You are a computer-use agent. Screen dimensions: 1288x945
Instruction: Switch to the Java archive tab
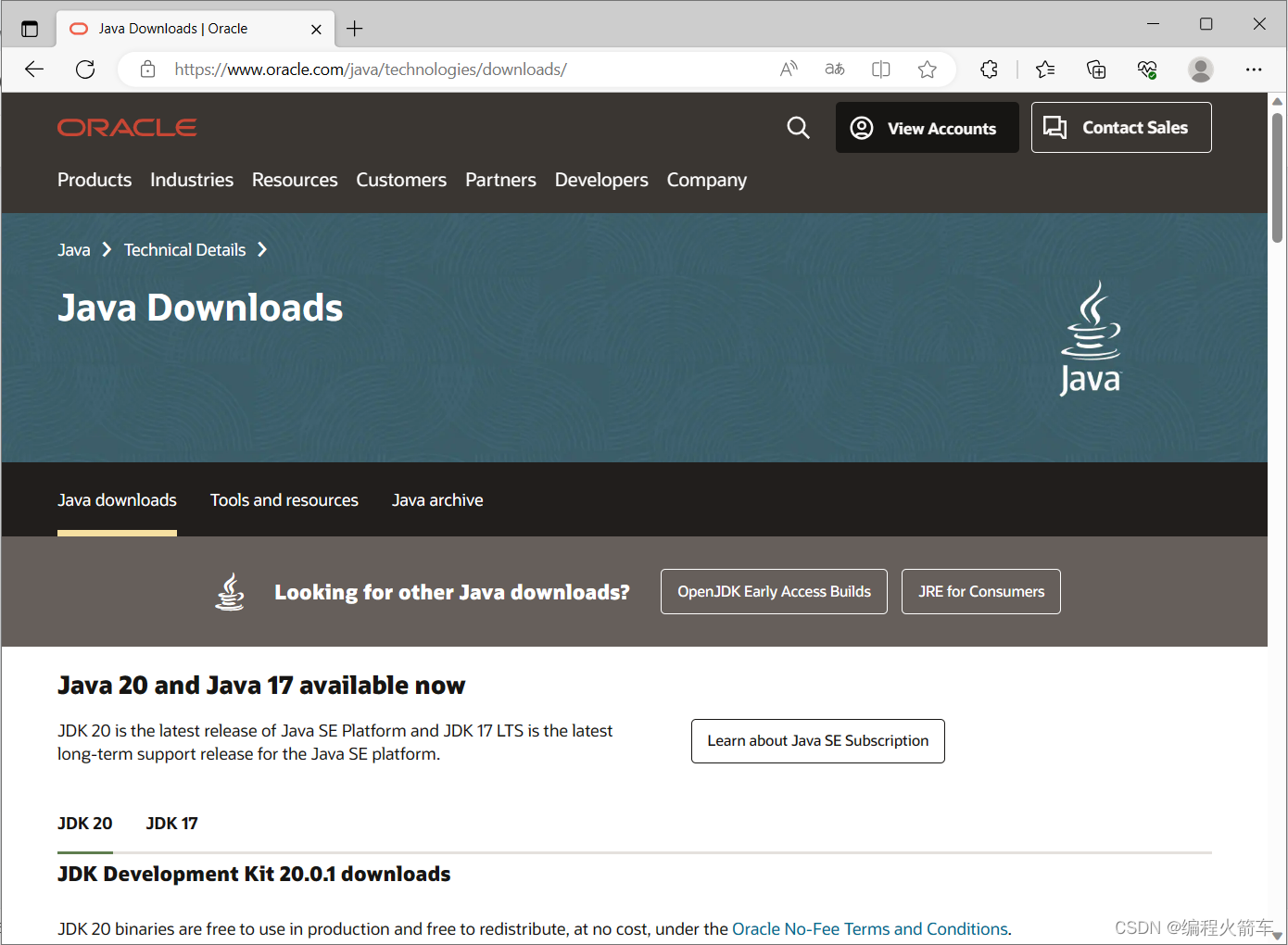coord(437,500)
